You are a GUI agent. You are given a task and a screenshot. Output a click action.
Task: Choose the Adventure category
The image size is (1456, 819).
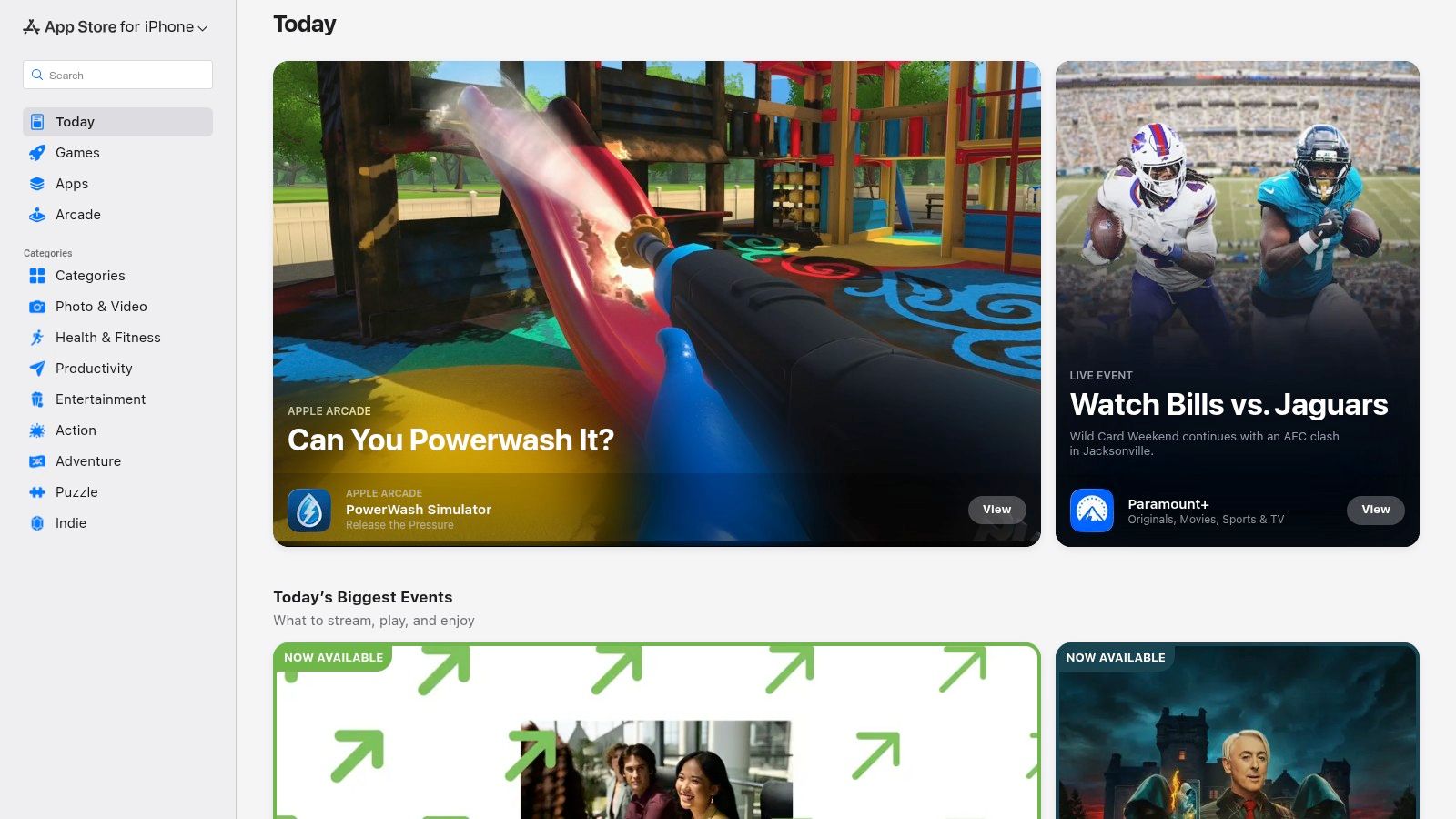[117, 461]
